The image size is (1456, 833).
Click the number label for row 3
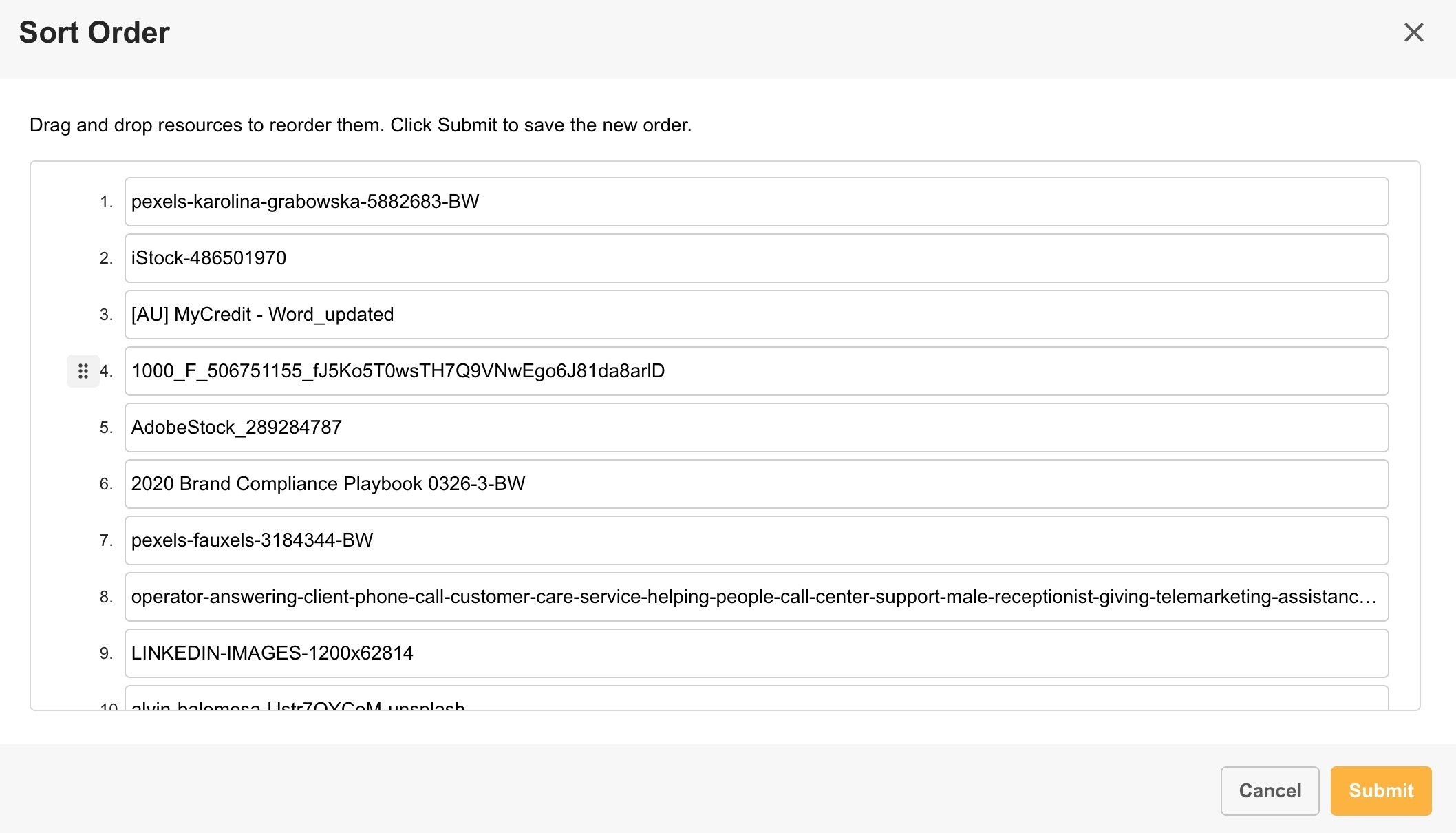coord(106,315)
